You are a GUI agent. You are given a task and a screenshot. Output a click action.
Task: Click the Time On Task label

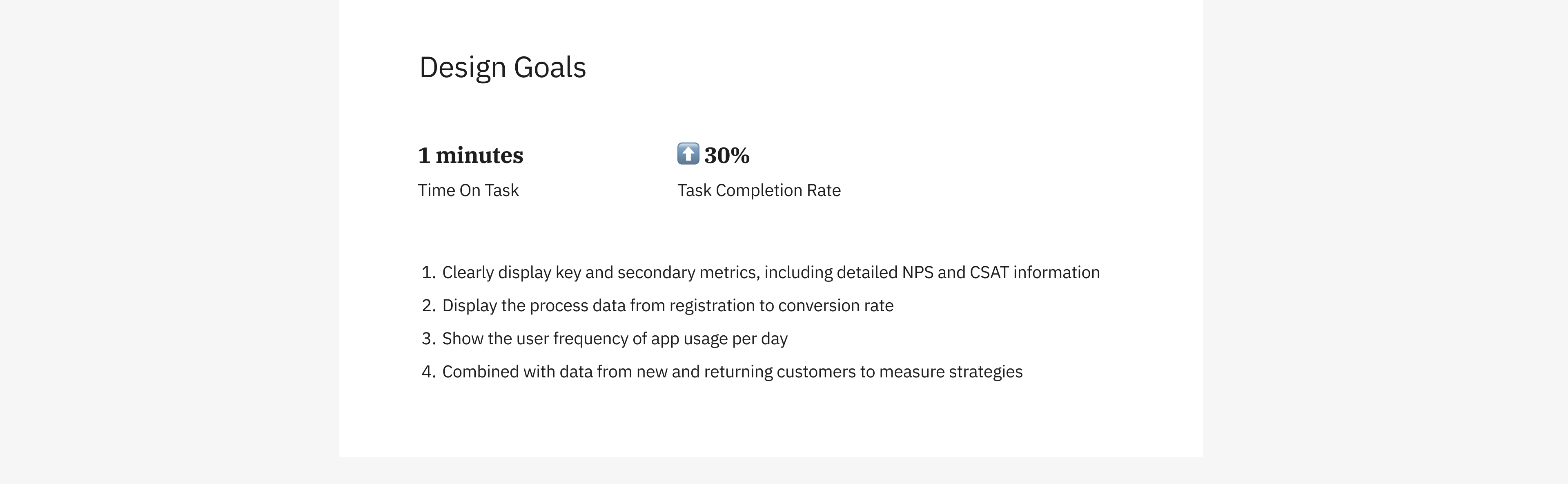468,191
